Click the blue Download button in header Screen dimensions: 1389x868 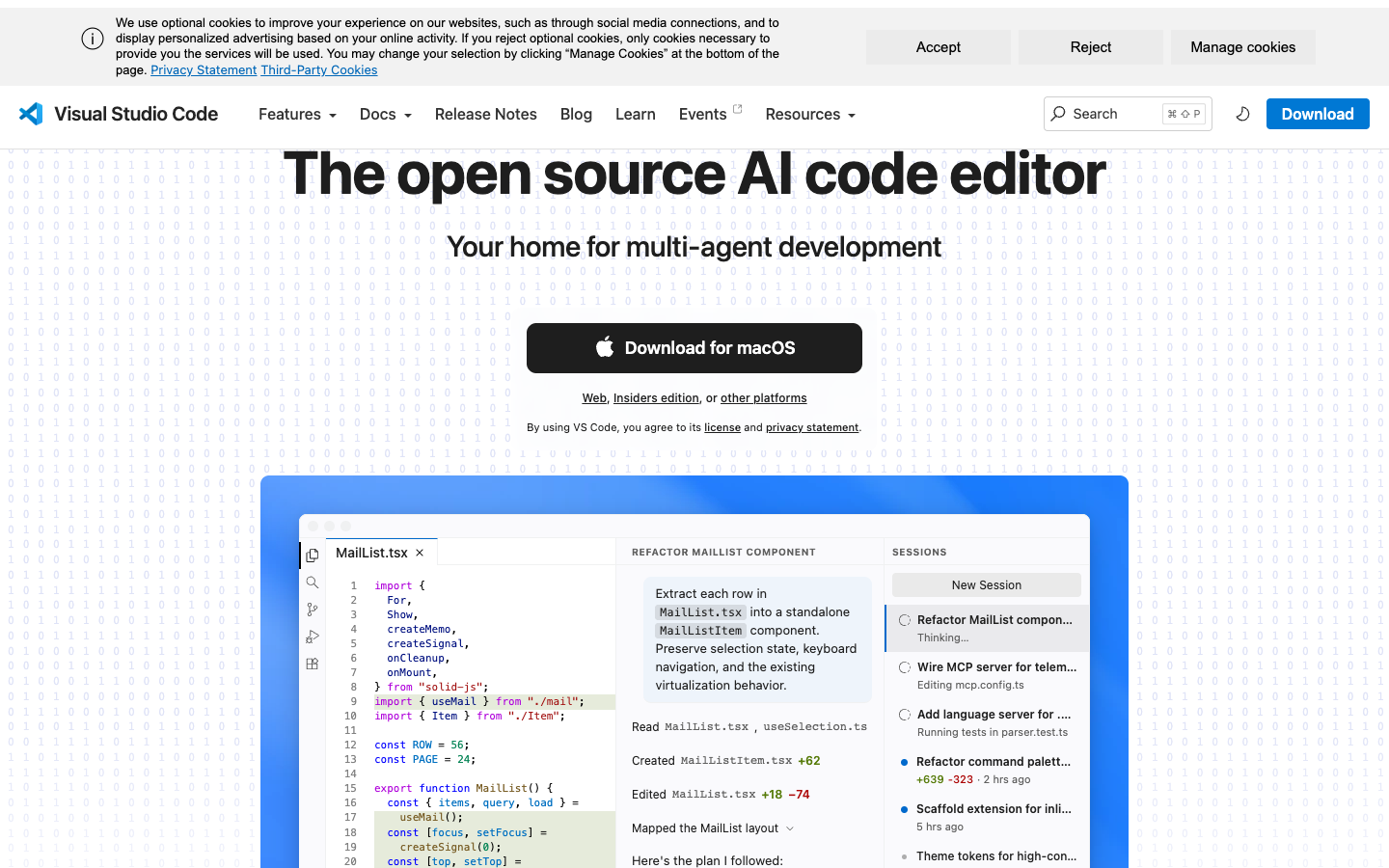click(x=1318, y=114)
